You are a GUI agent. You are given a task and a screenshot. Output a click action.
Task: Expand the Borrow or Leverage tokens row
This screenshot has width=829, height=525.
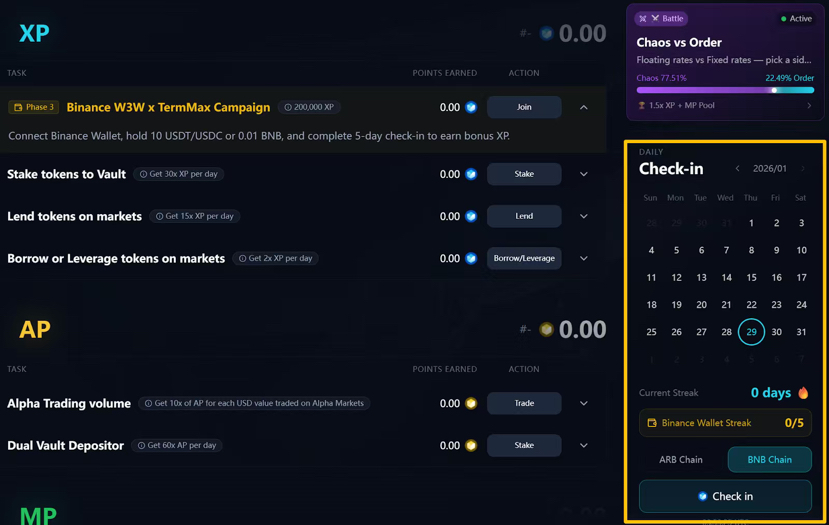pos(584,258)
